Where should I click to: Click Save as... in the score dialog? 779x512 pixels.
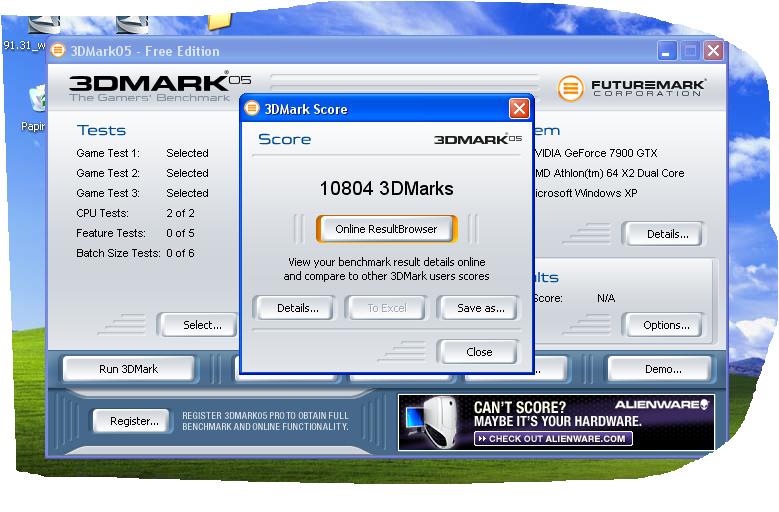[480, 308]
